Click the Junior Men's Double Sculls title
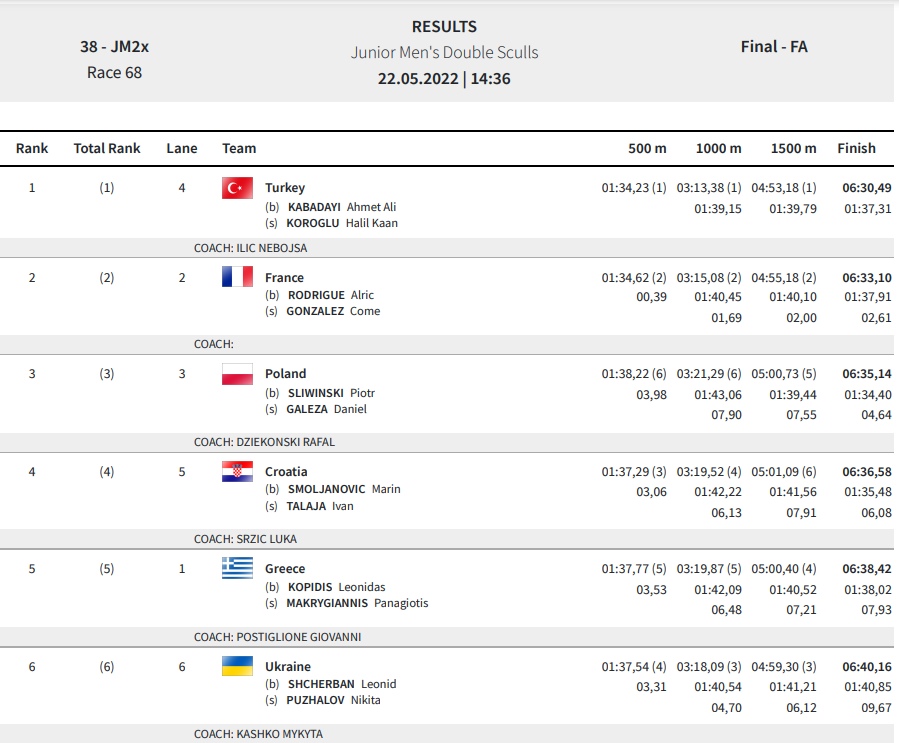The height and width of the screenshot is (743, 899). pos(445,52)
